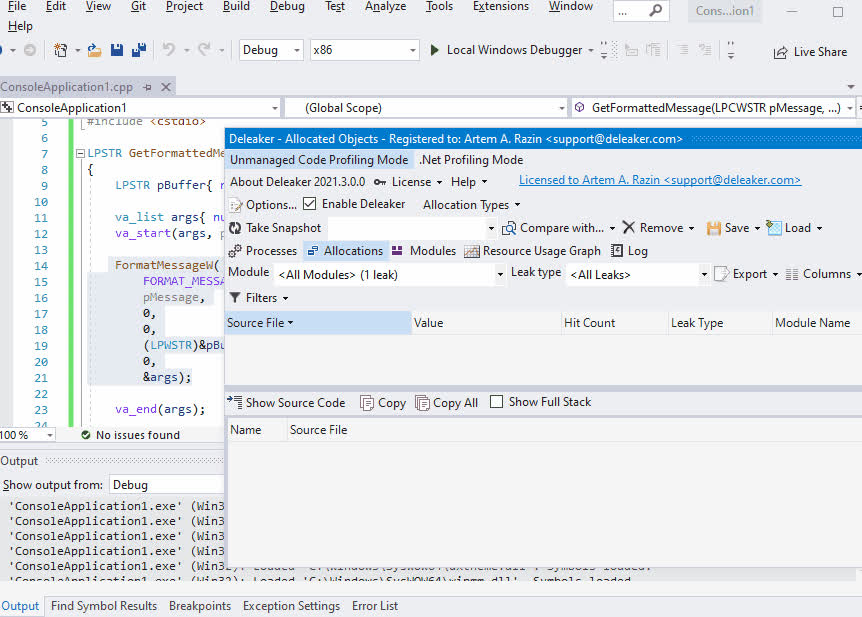Toggle the Show Full Stack checkbox
Screen dimensions: 862x617
point(496,401)
